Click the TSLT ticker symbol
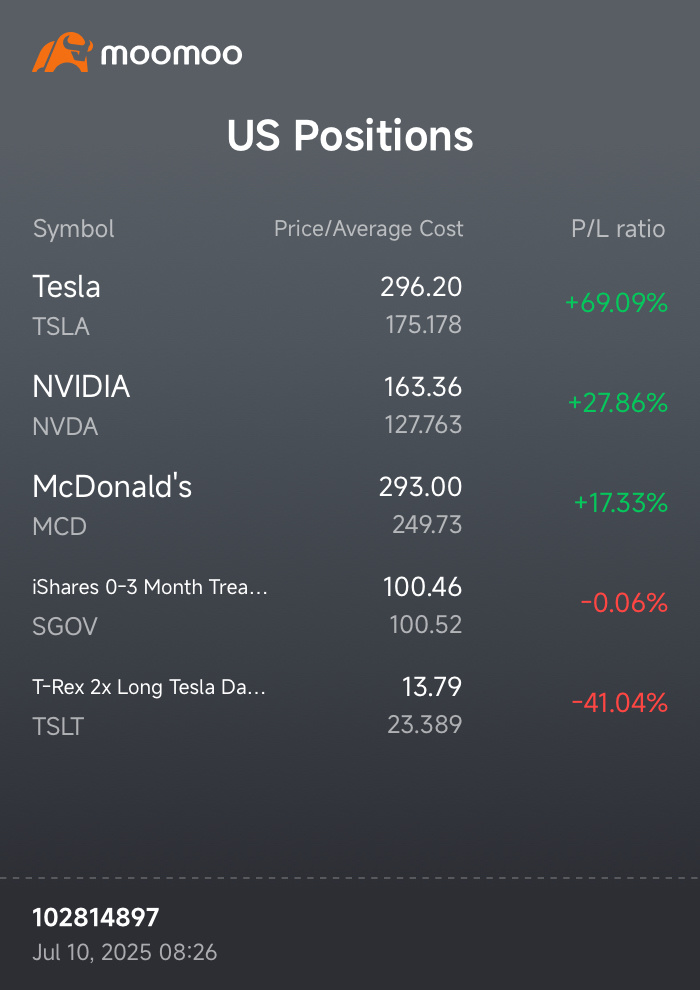 [57, 727]
